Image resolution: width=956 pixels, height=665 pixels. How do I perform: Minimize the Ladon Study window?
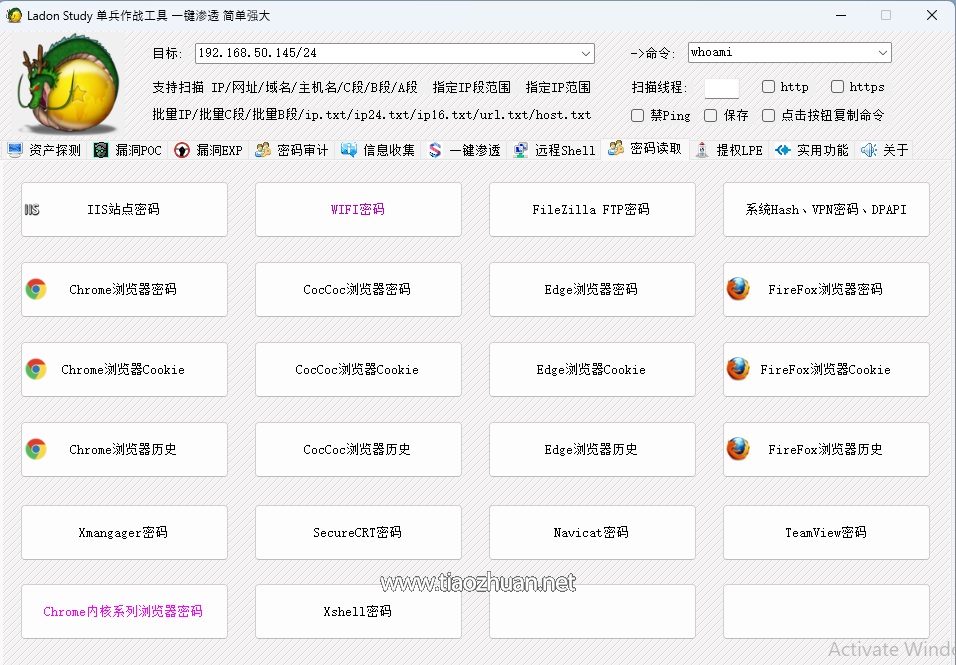(841, 15)
